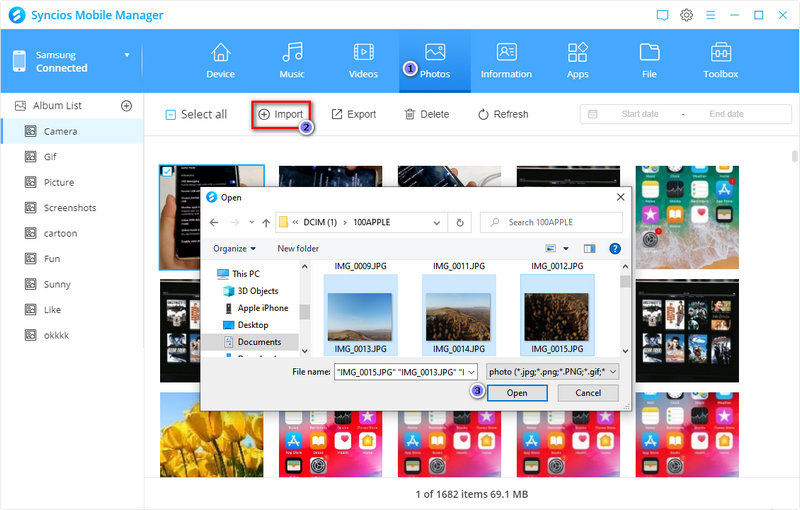Go to the Information tab

tap(506, 61)
